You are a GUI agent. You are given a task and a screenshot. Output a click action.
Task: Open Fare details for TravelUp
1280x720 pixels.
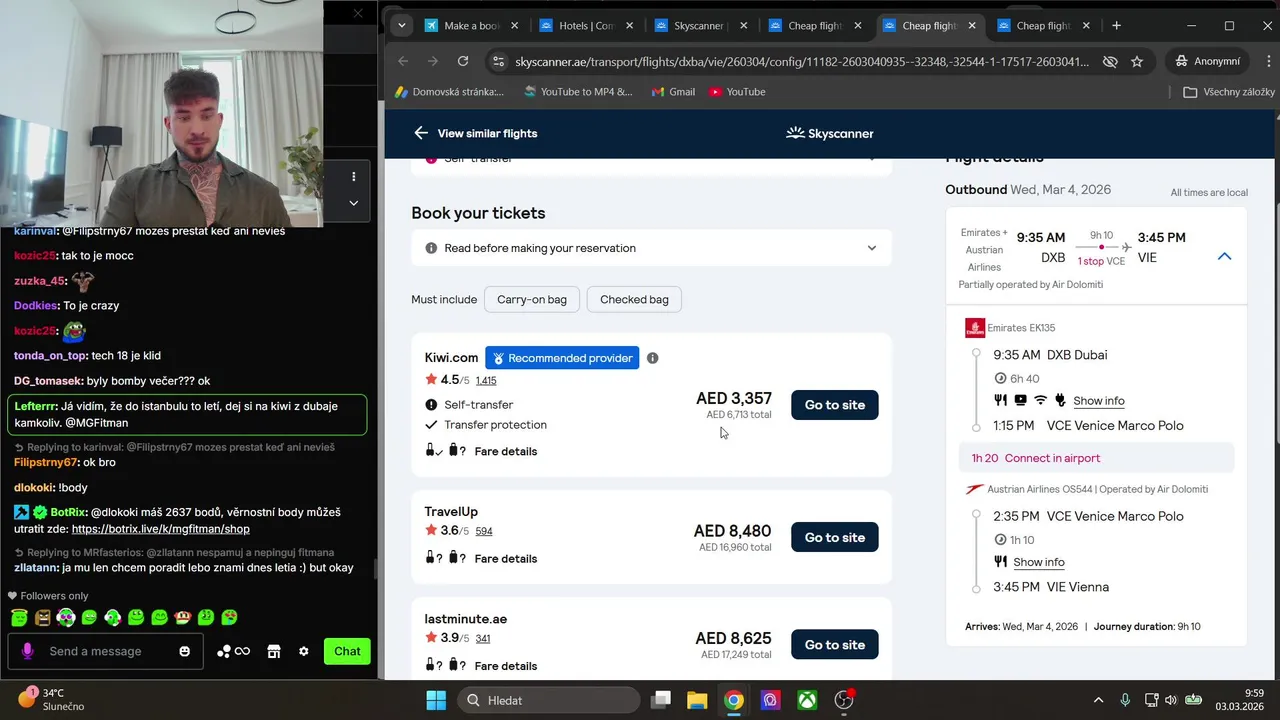tap(506, 559)
